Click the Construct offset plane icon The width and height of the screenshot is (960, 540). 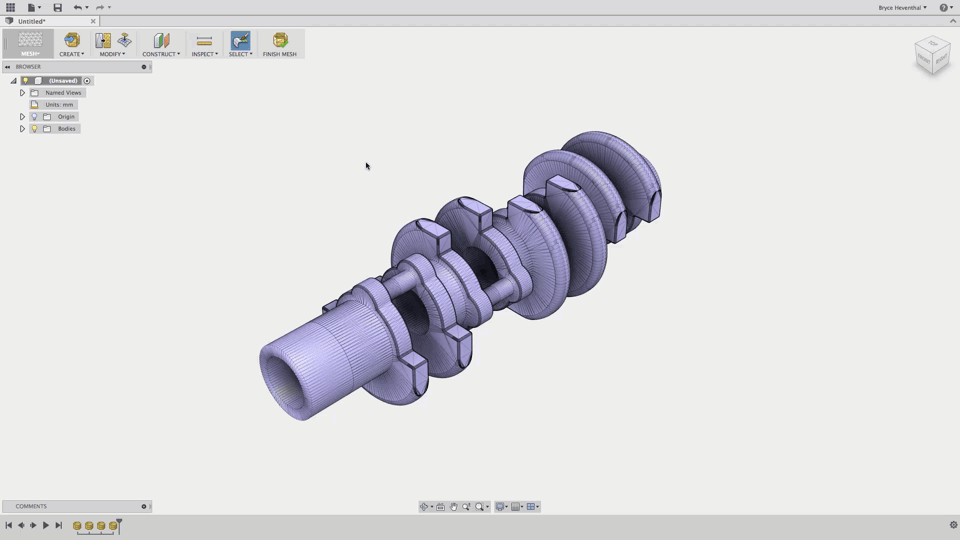(161, 40)
